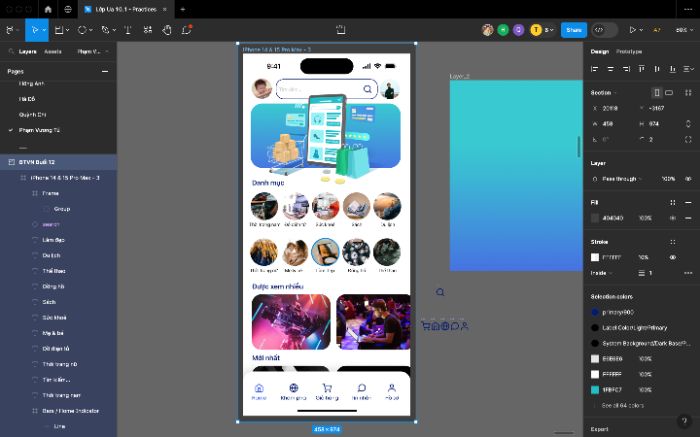Viewport: 700px width, 437px height.
Task: Open the Inside stroke position dropdown
Action: coord(601,273)
